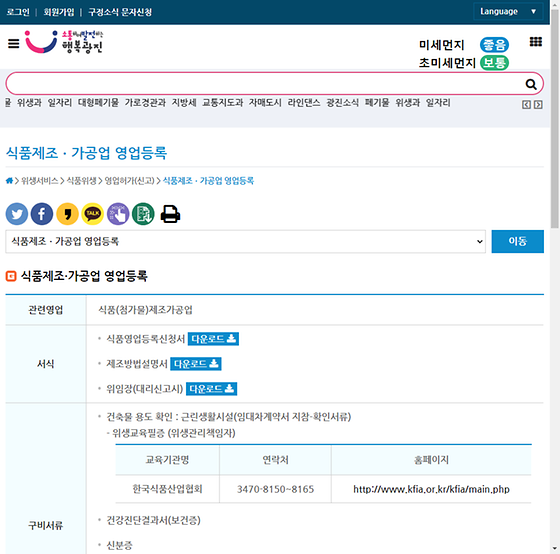This screenshot has height=554, width=560.
Task: Select the 라인댄스 keyword
Action: click(304, 103)
